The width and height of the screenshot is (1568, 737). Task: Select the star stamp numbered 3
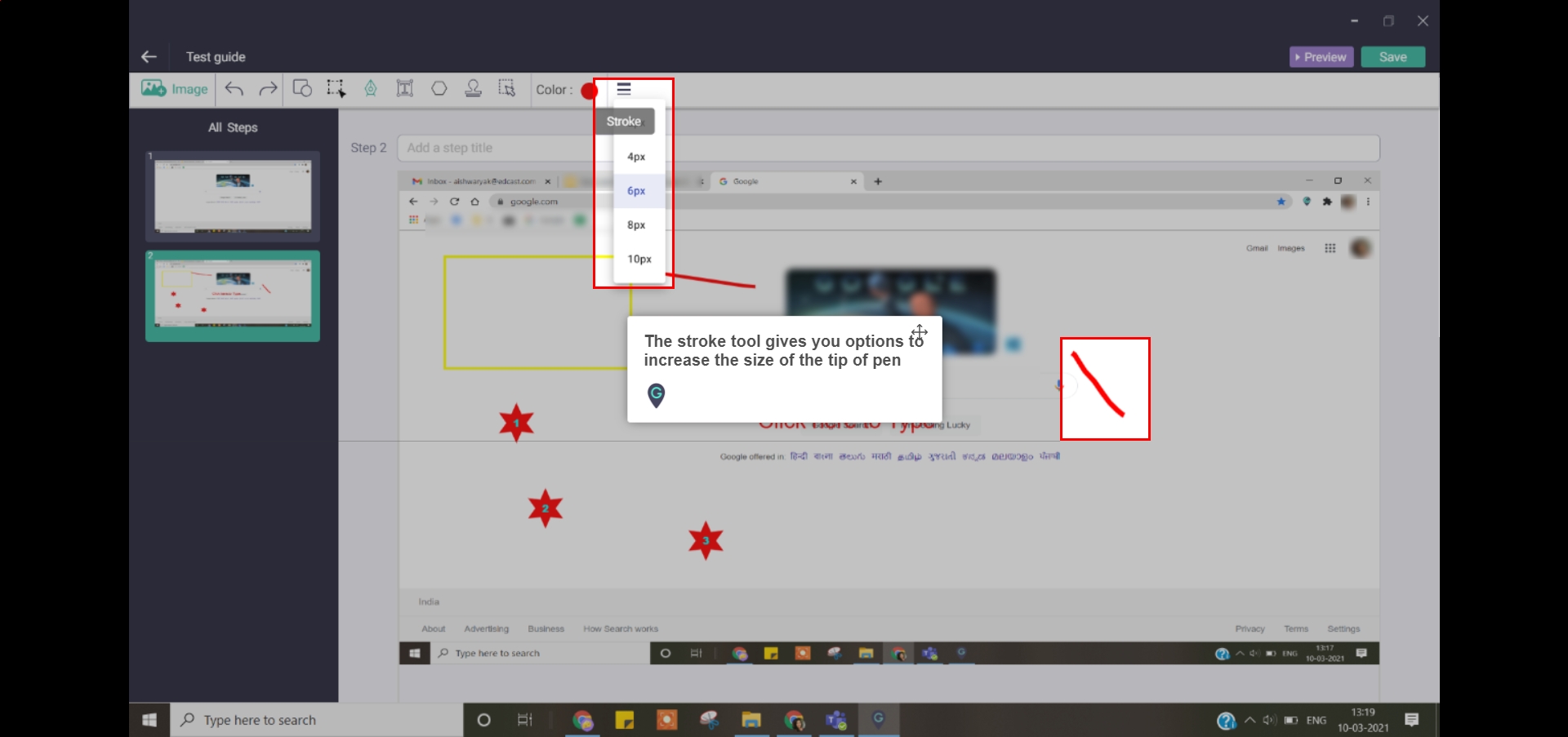706,540
